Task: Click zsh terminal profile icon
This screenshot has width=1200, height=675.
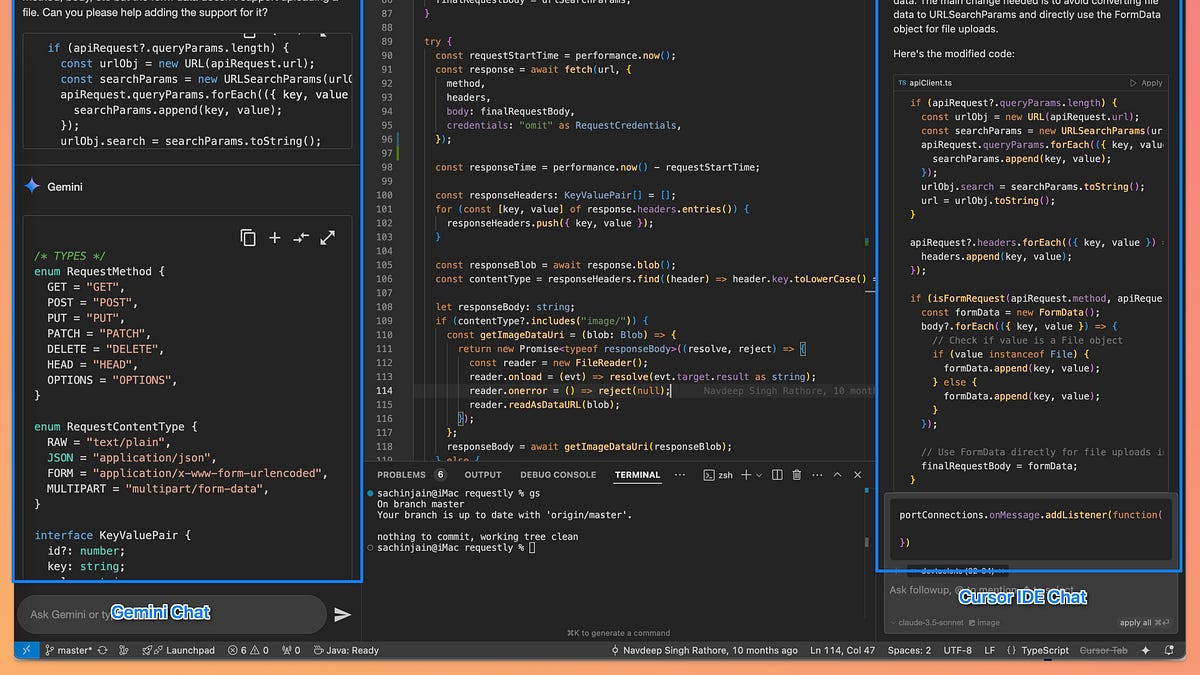Action: (x=718, y=475)
